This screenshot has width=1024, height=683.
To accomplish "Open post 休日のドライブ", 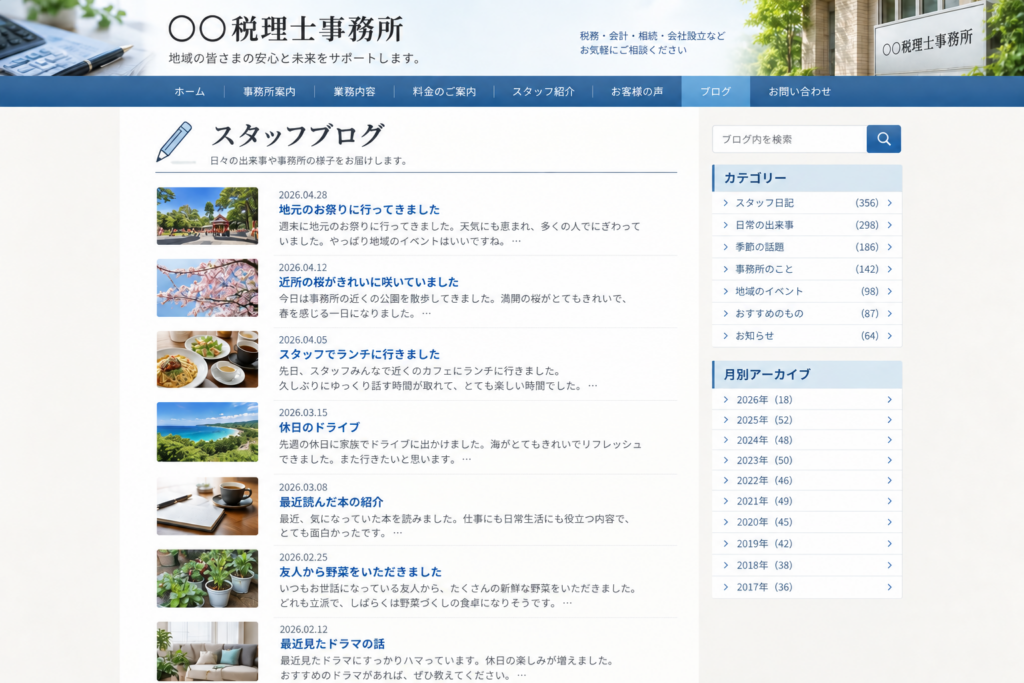I will point(319,428).
